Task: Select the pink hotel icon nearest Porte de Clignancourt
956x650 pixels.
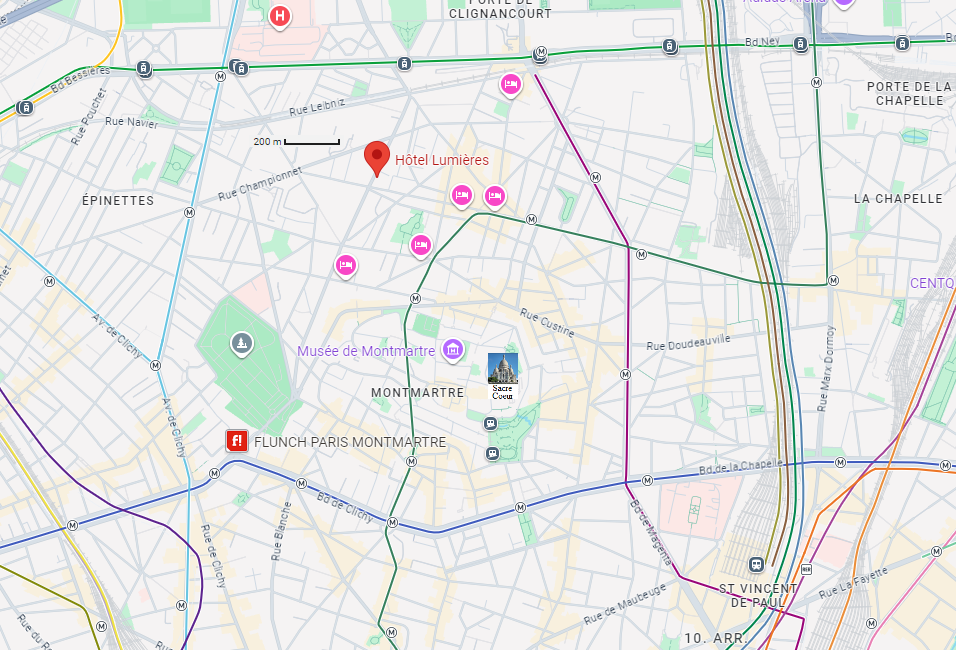Action: 510,84
